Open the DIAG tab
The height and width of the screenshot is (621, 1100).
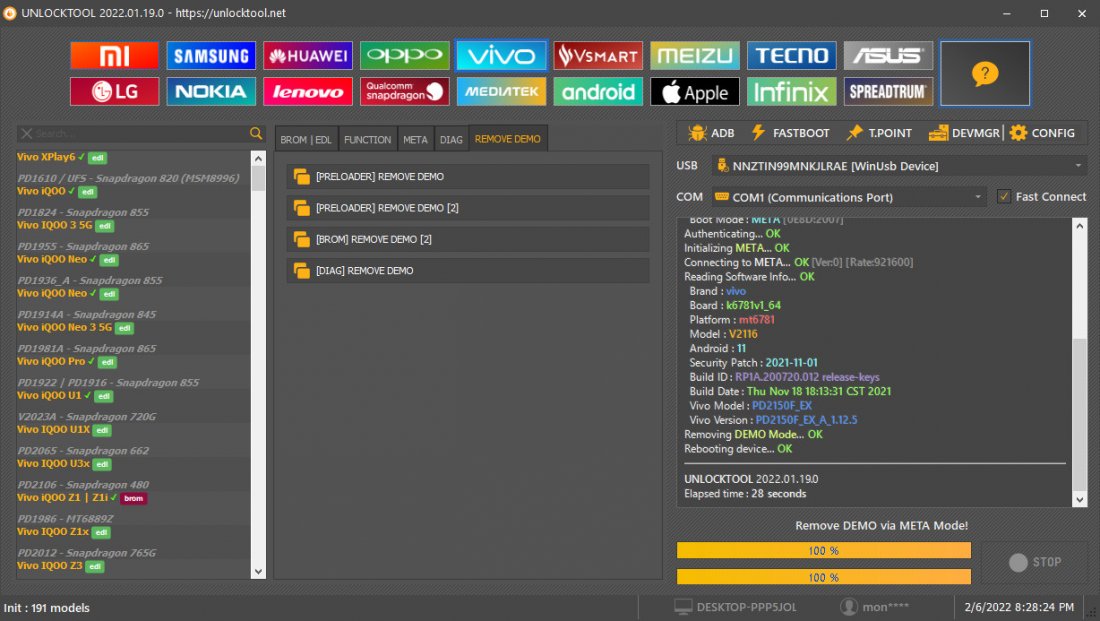pos(451,139)
